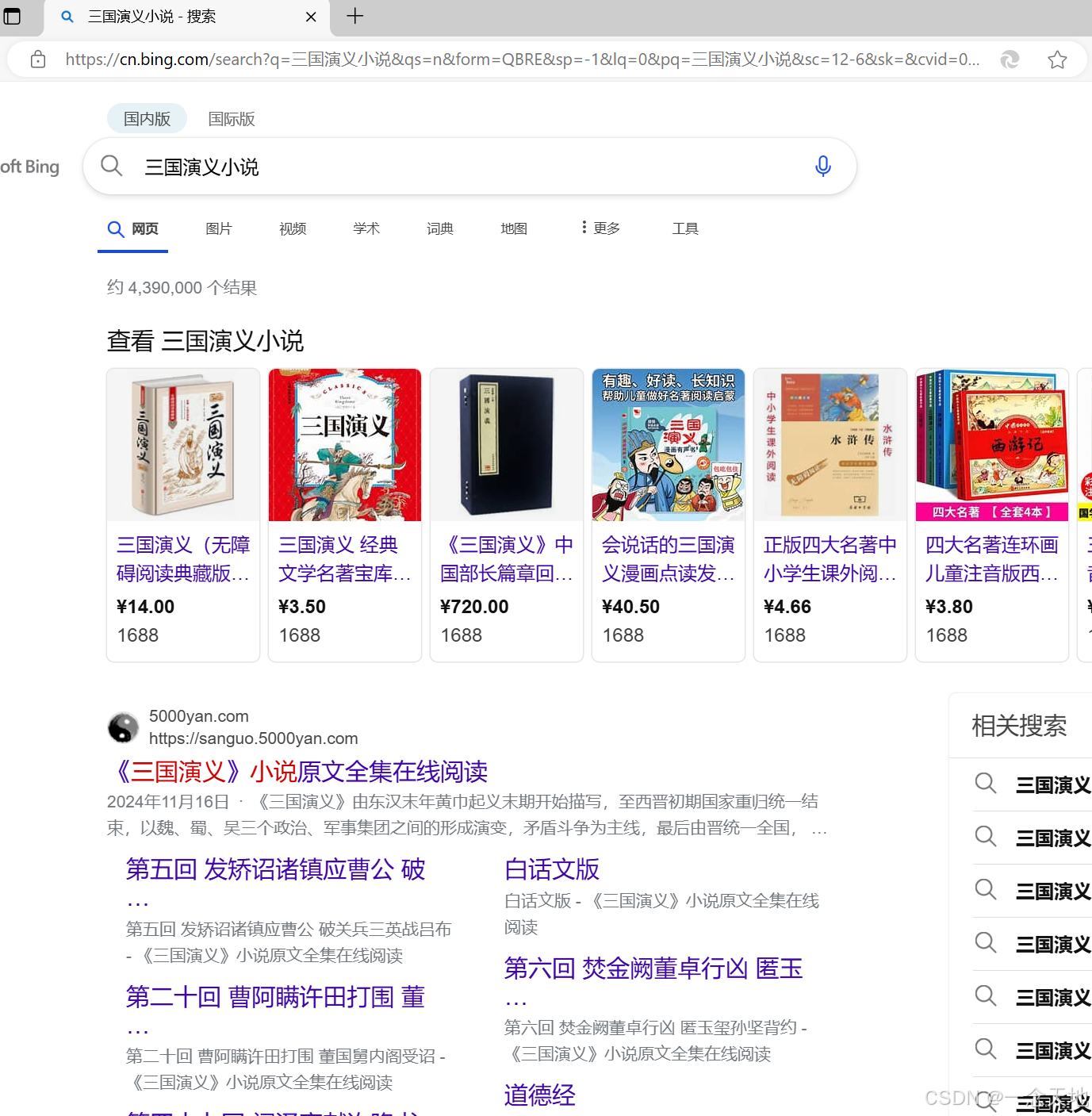Open the 地图 results tab
Screen dimensions: 1092x1116
[x=514, y=228]
